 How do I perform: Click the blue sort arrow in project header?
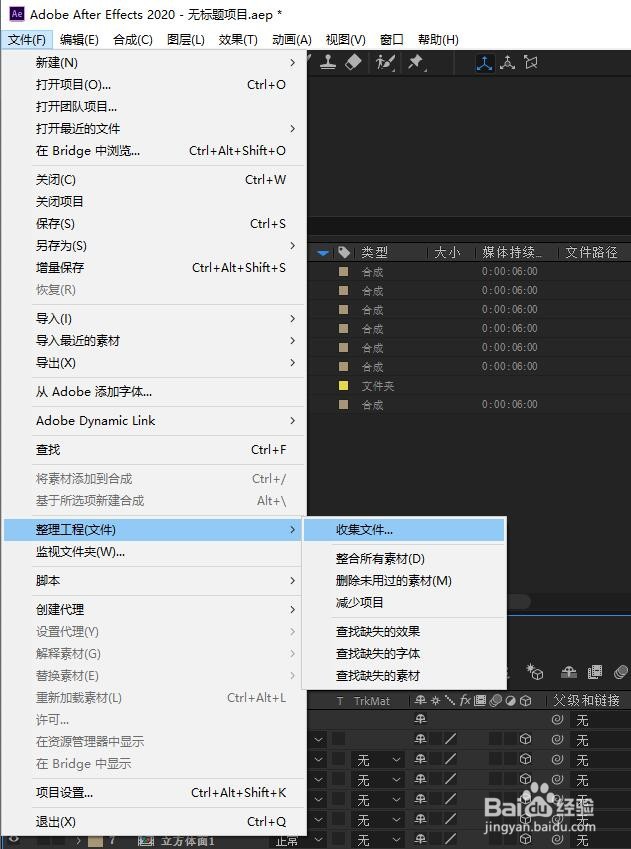pos(323,252)
